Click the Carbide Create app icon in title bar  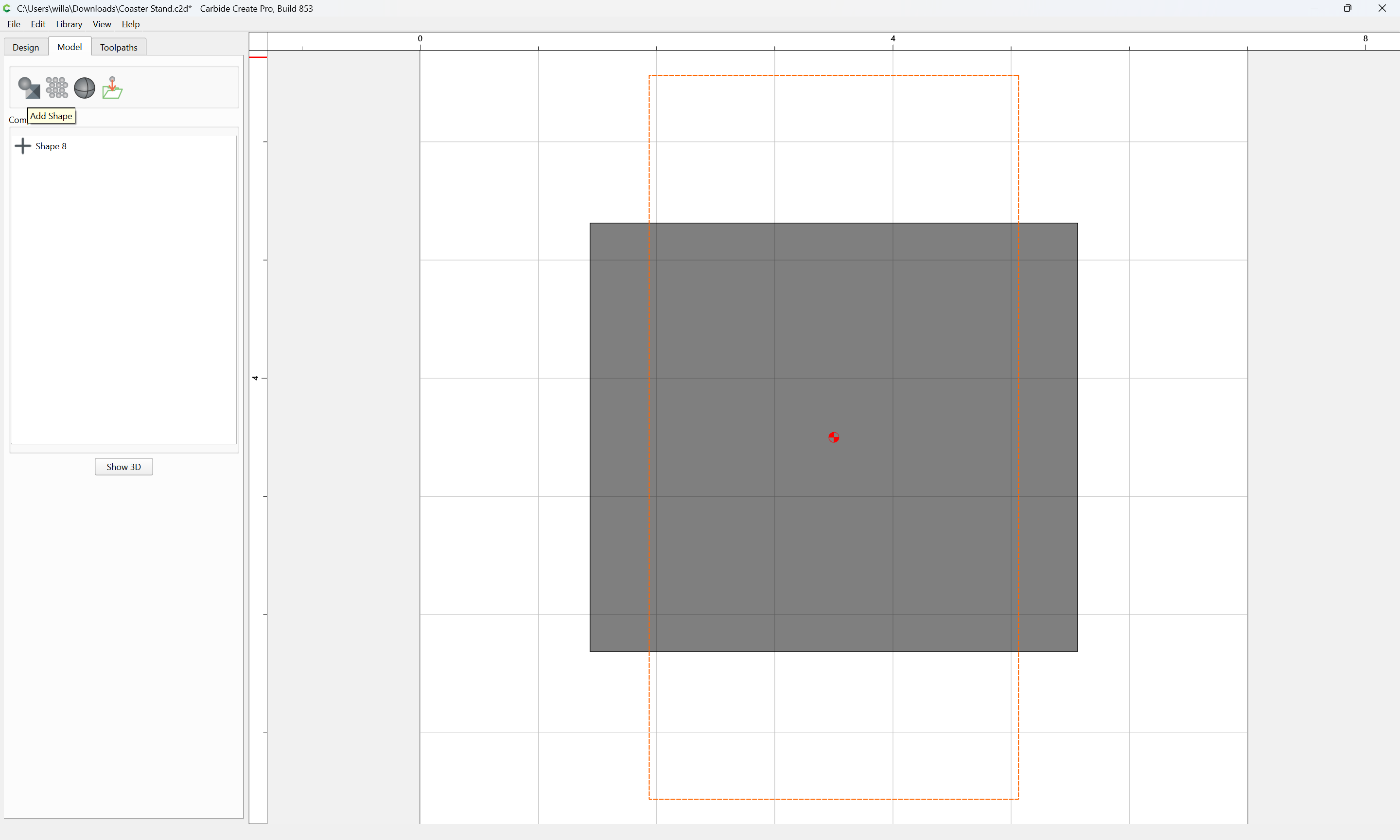pos(7,8)
